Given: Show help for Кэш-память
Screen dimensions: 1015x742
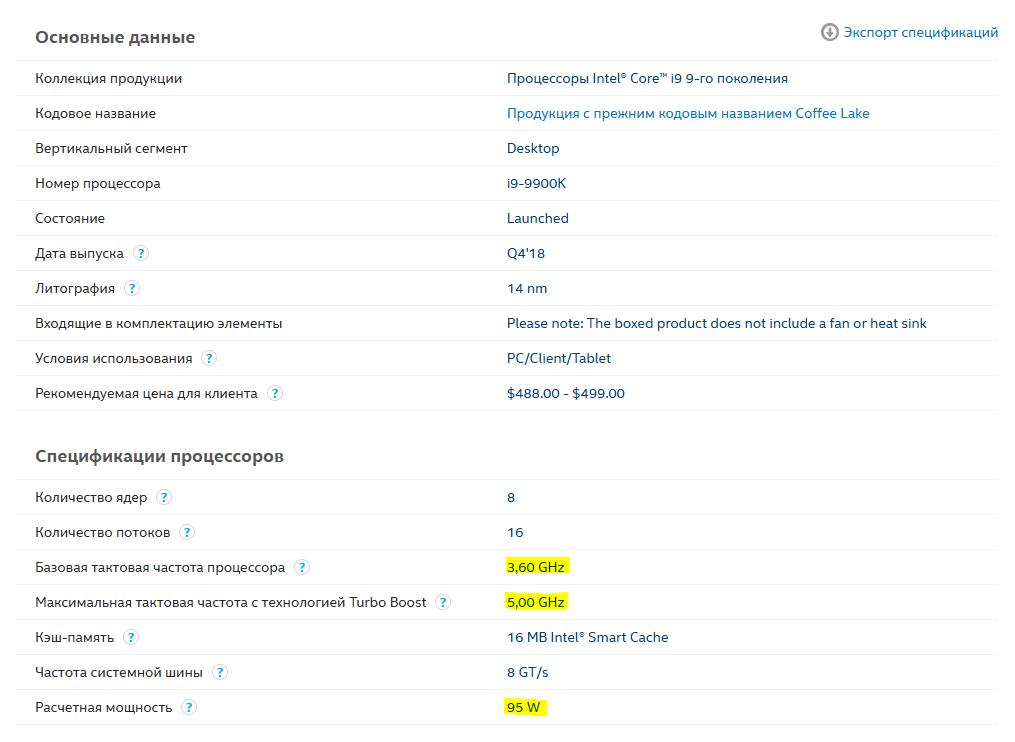Looking at the screenshot, I should (131, 637).
